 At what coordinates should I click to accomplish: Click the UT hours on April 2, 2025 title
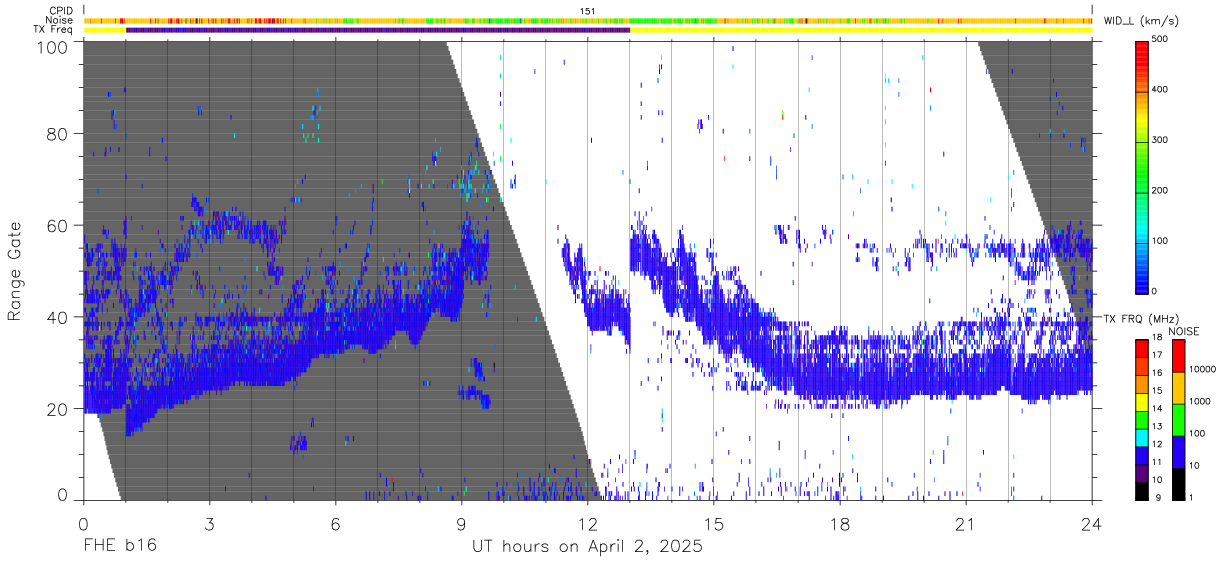587,547
